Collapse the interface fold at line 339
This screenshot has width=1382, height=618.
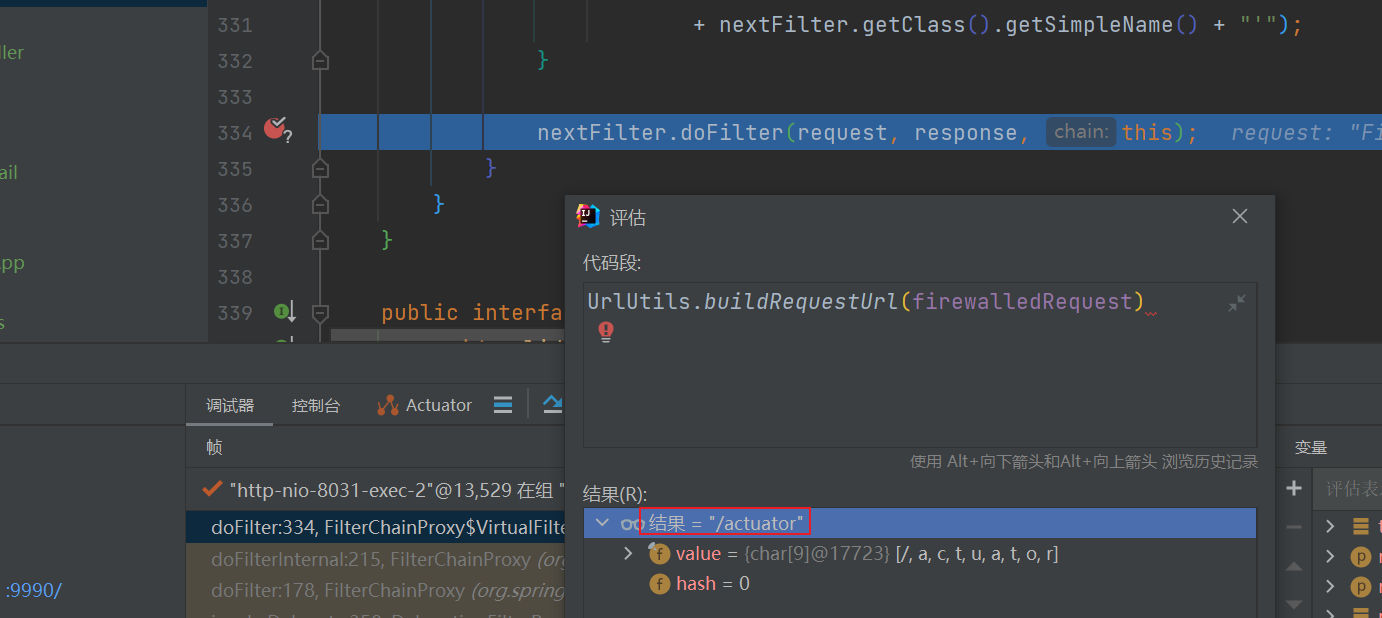point(320,313)
